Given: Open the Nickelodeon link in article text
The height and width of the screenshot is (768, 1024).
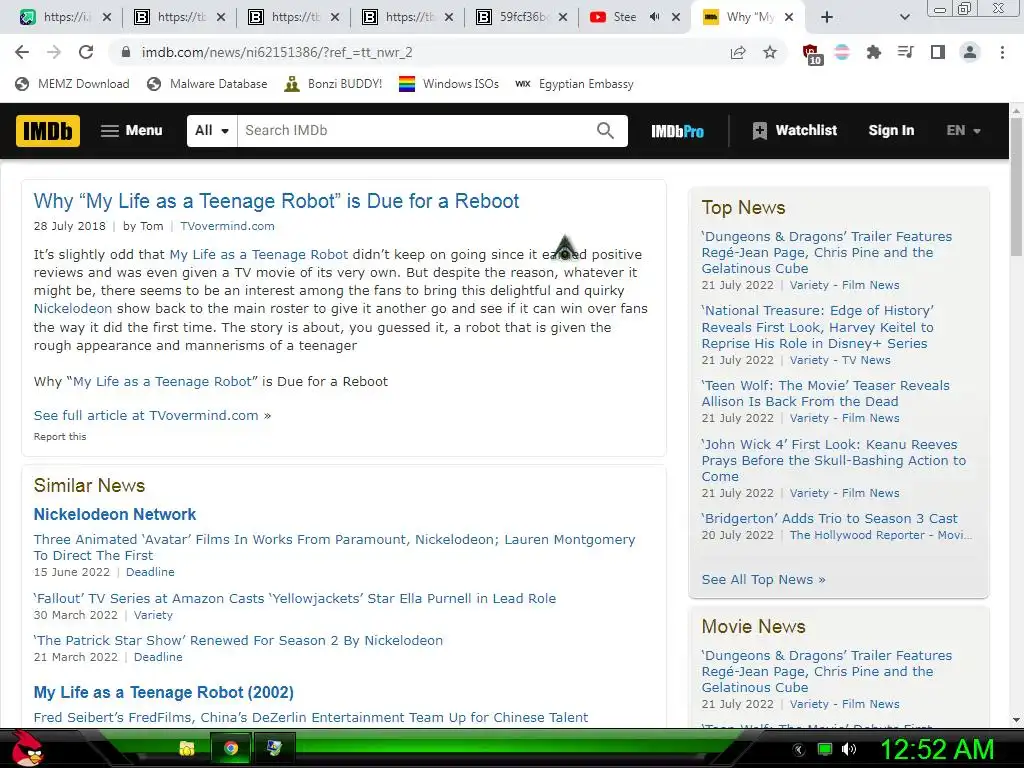Looking at the screenshot, I should [x=72, y=309].
